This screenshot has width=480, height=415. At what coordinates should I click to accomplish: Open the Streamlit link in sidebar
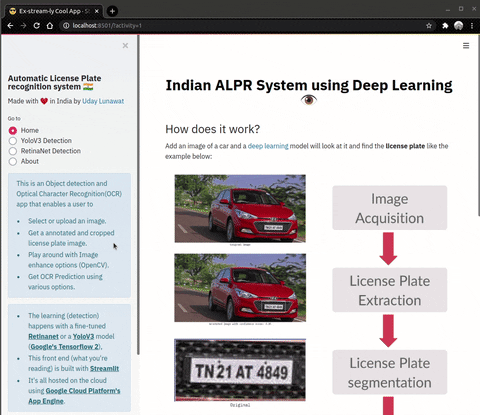(x=104, y=368)
